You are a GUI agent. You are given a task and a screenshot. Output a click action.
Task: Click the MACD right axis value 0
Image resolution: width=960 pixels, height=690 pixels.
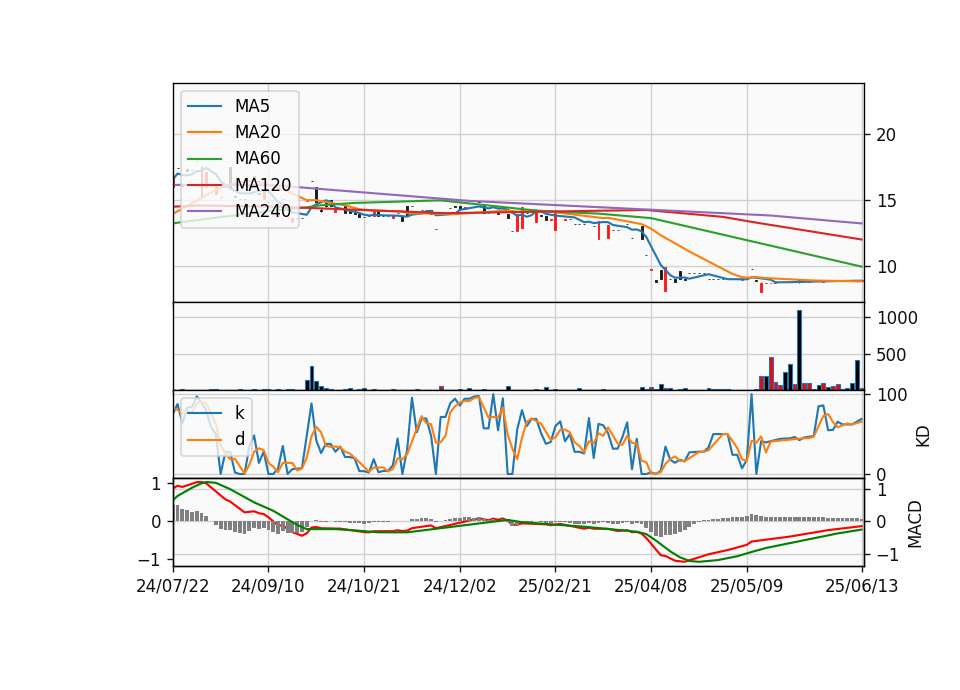882,522
